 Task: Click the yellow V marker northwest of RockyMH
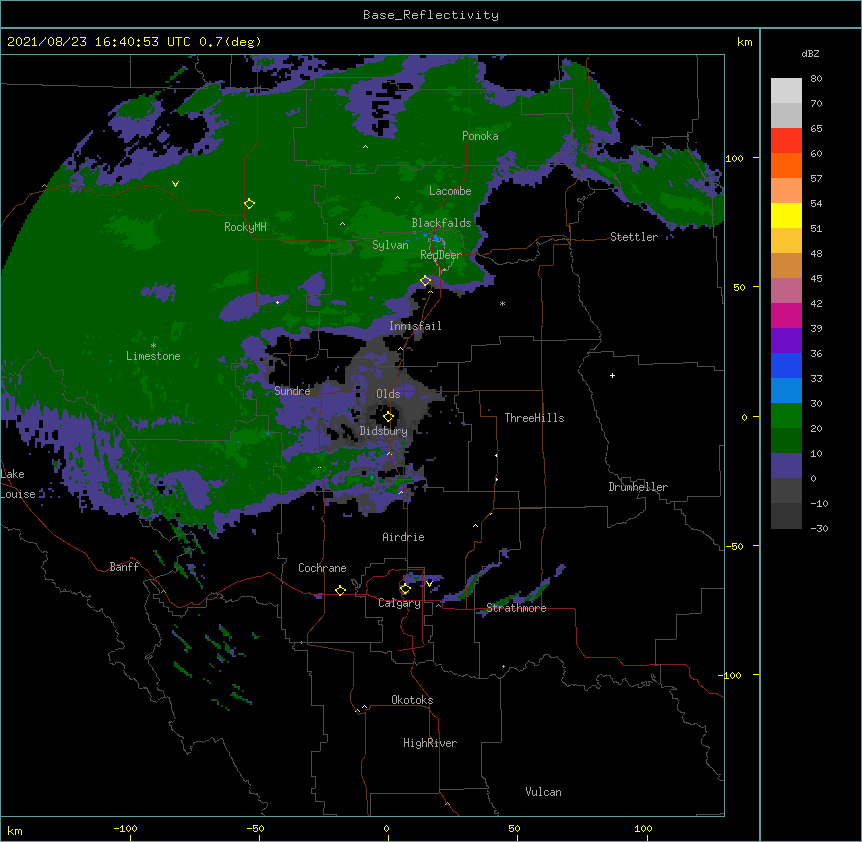pos(175,184)
